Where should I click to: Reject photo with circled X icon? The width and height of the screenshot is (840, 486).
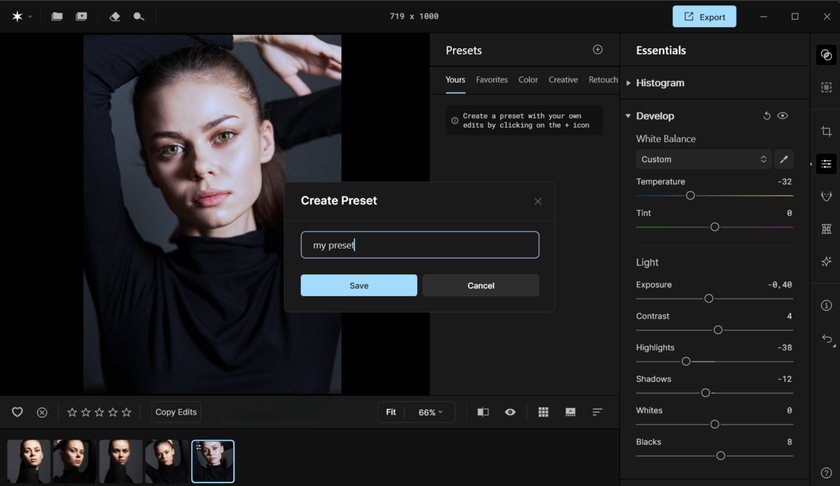pos(42,412)
